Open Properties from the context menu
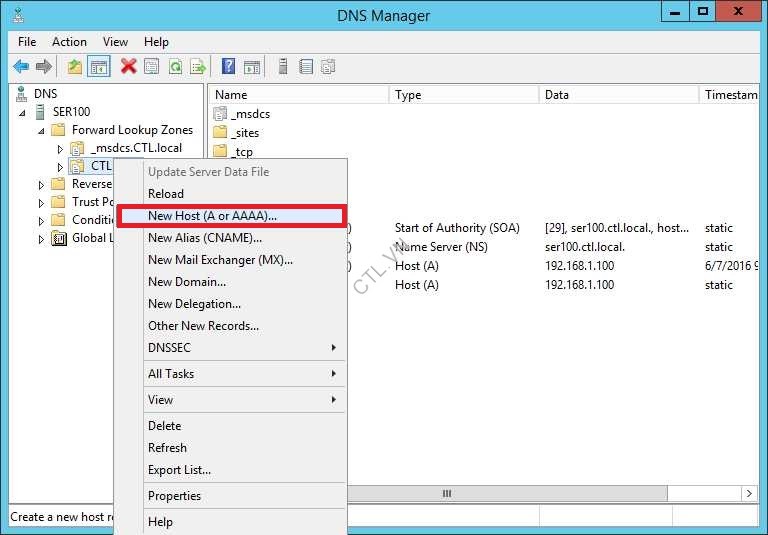Screen dimensions: 768x535 (x=231, y=496)
